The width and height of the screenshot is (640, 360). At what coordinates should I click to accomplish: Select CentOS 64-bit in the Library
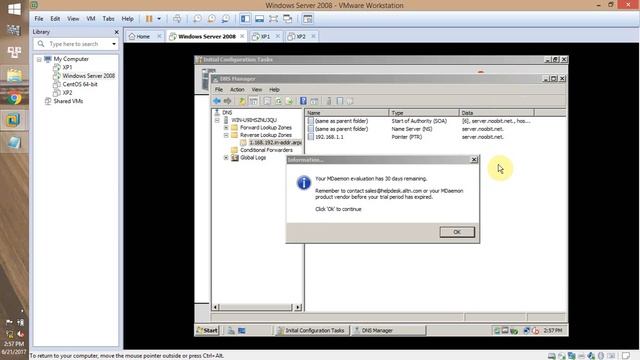tap(80, 84)
